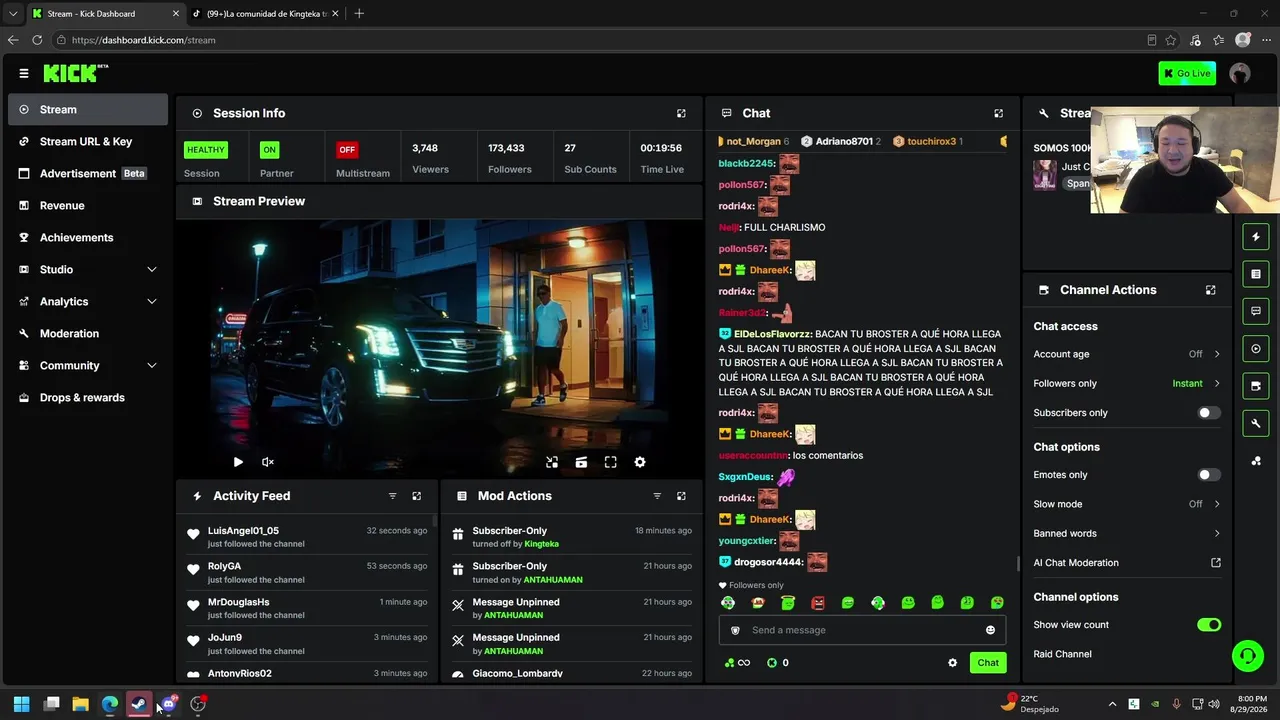Click the Send a message chat field
The image size is (1280, 720).
(862, 630)
